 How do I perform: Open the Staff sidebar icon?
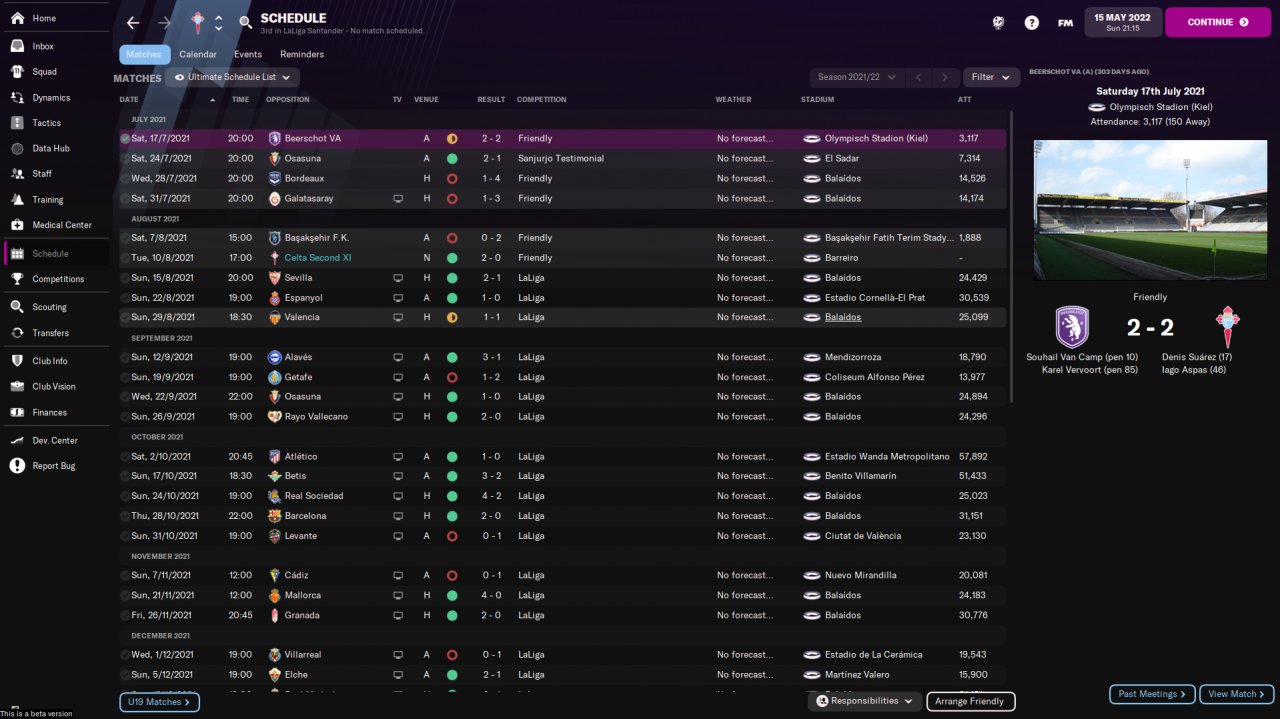pyautogui.click(x=17, y=174)
